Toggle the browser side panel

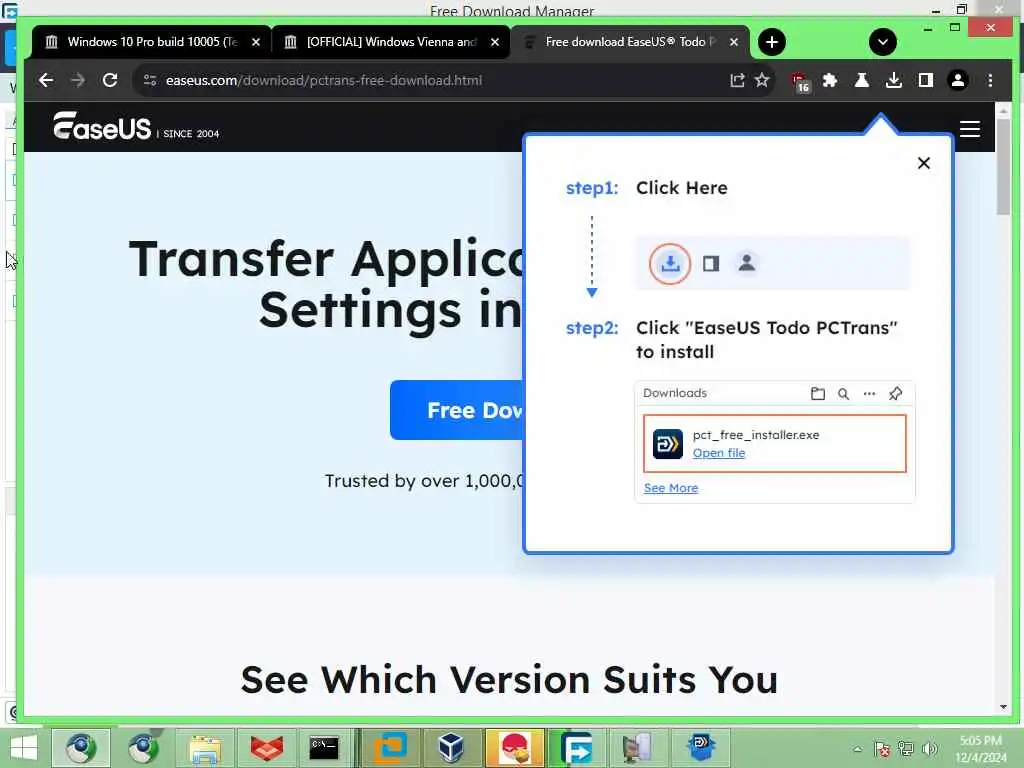click(925, 80)
